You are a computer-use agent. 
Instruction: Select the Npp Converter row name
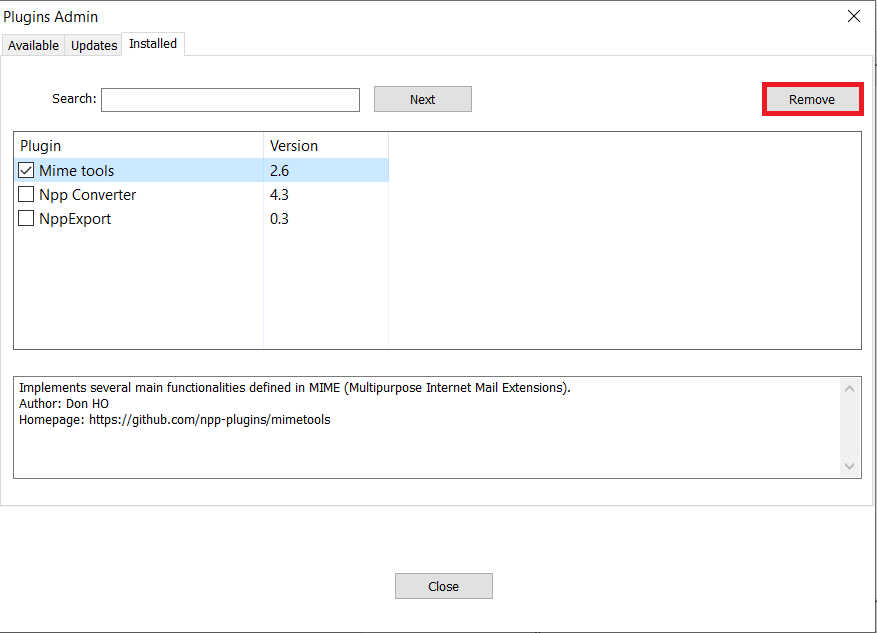(88, 195)
